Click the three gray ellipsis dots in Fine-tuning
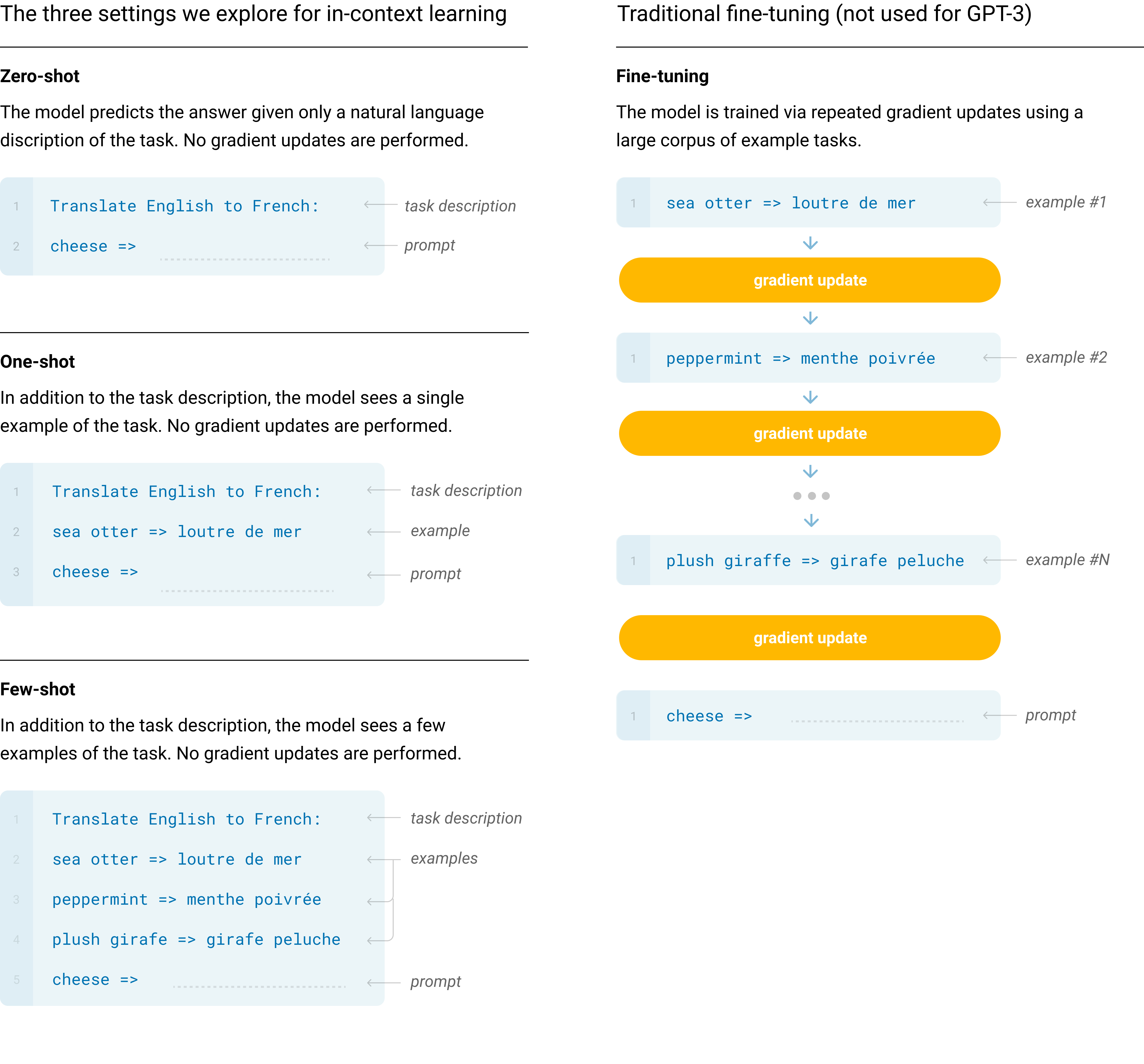Viewport: 1144px width, 1064px height. point(811,495)
